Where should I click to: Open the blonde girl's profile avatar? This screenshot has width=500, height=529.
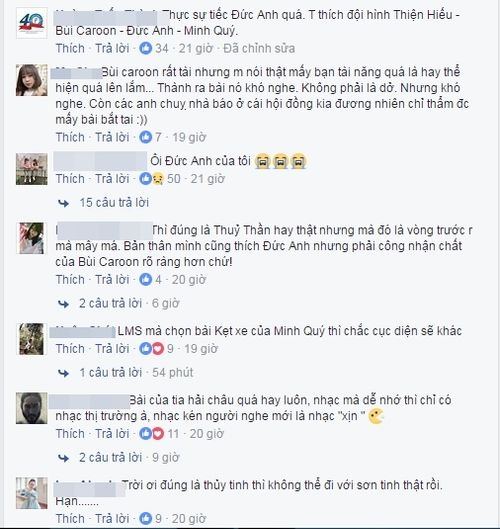click(x=32, y=80)
